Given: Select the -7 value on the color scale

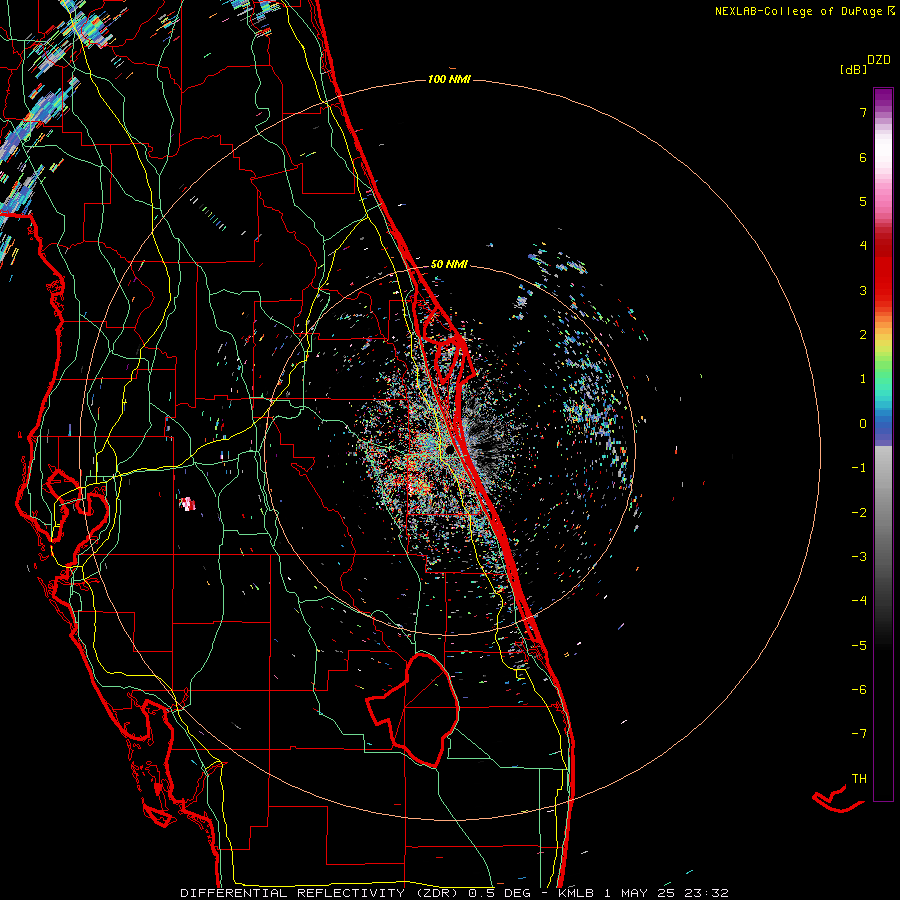Looking at the screenshot, I should [859, 734].
